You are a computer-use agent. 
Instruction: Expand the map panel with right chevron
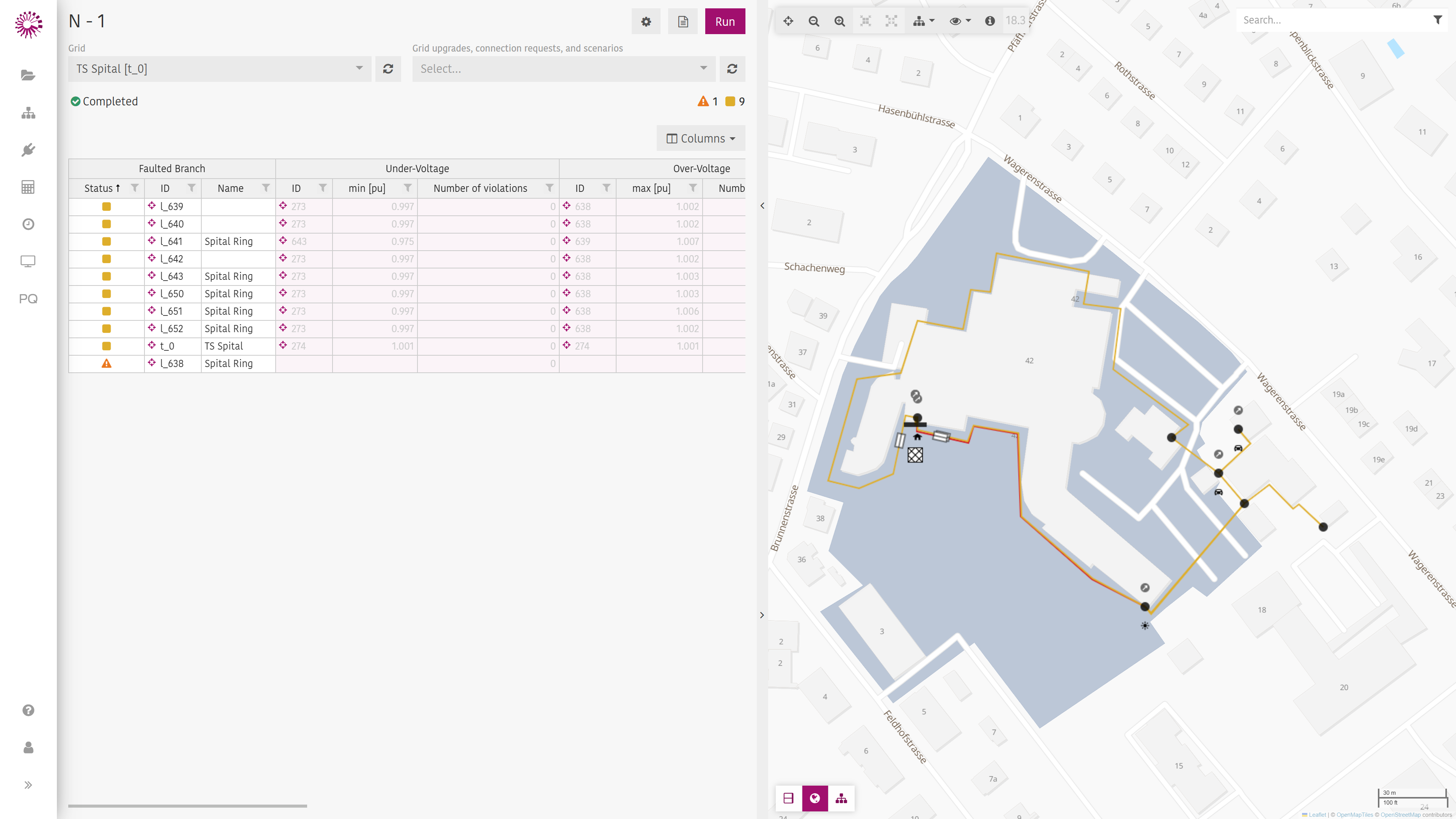pos(762,615)
